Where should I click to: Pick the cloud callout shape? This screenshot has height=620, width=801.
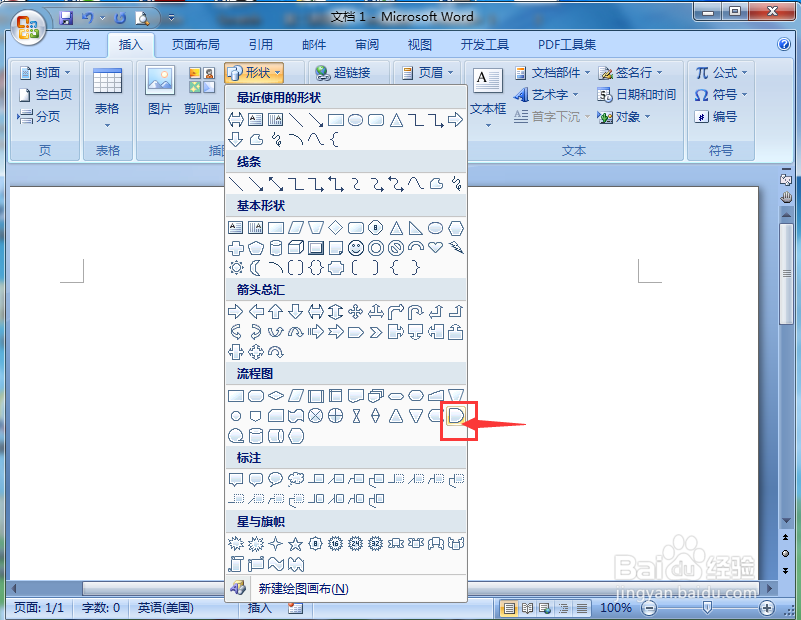296,479
